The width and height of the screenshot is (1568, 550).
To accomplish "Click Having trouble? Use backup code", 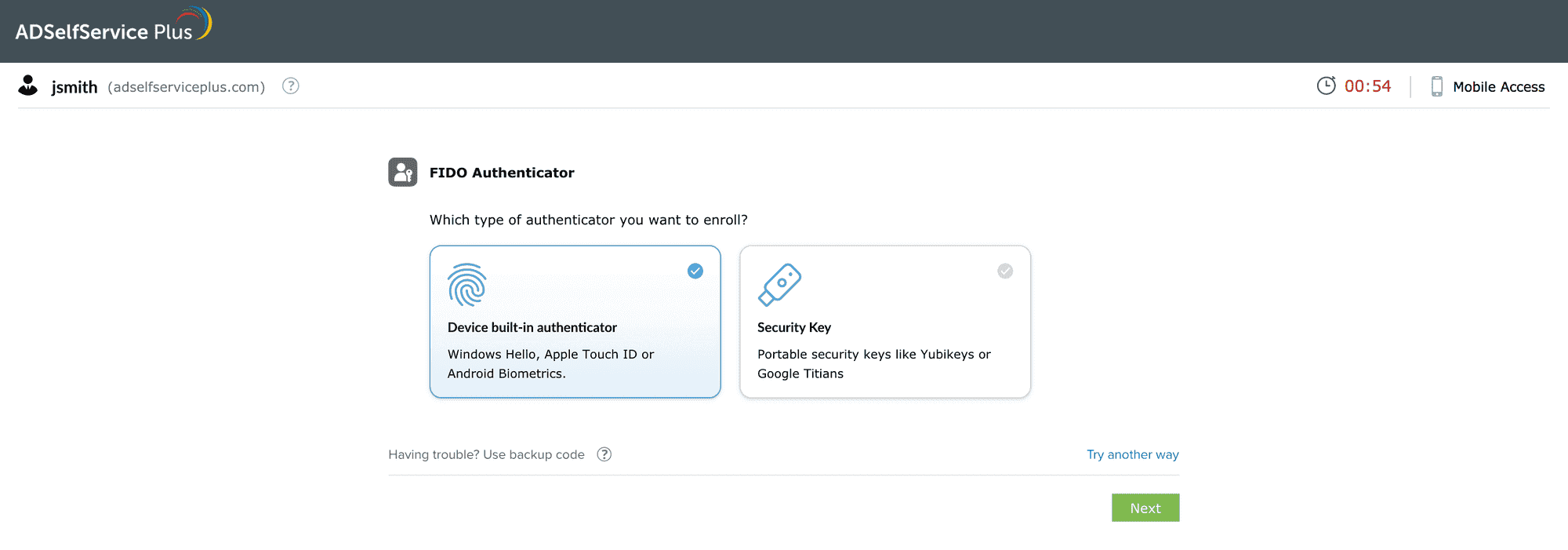I will [486, 454].
